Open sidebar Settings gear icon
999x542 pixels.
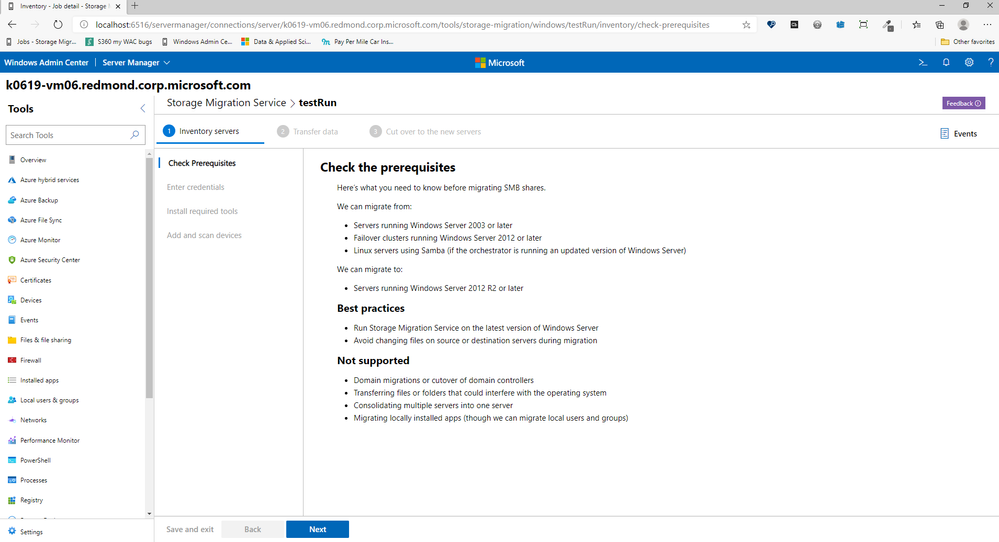pyautogui.click(x=11, y=531)
